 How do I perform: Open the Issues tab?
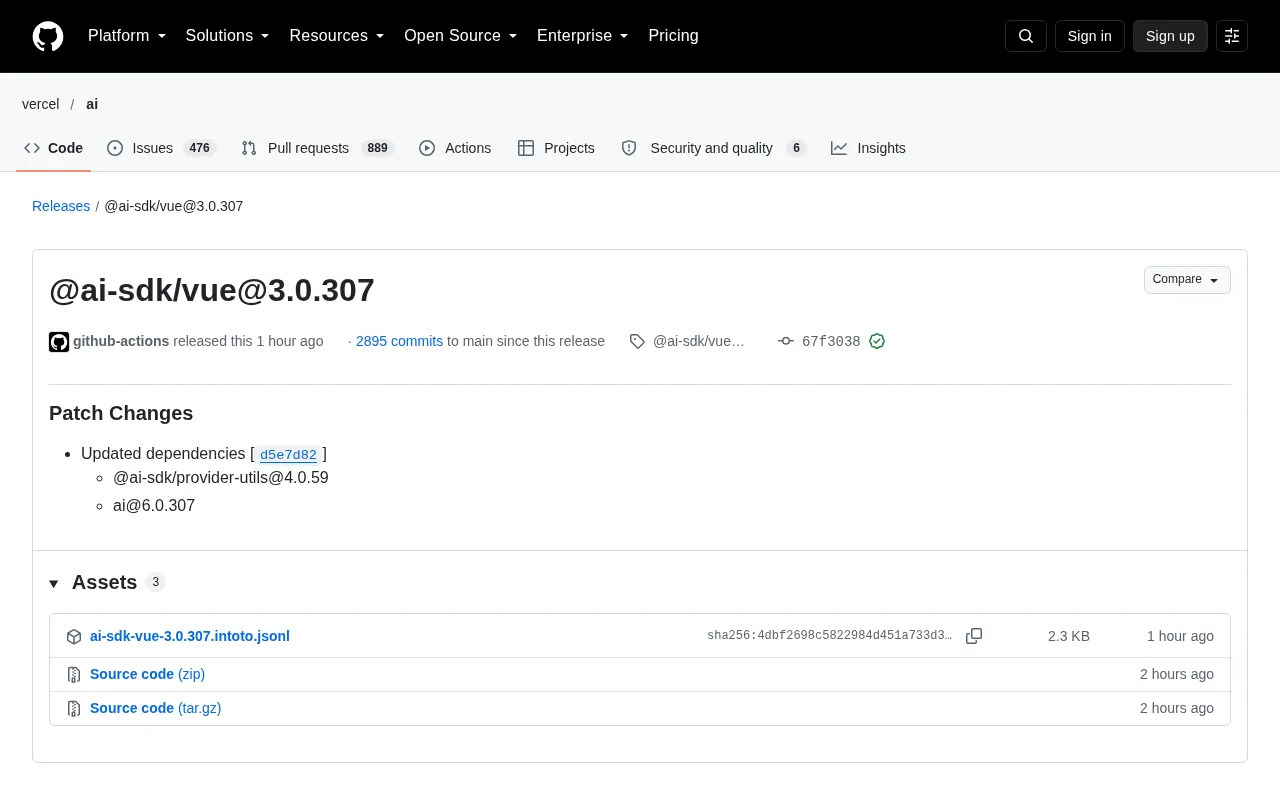(x=161, y=148)
